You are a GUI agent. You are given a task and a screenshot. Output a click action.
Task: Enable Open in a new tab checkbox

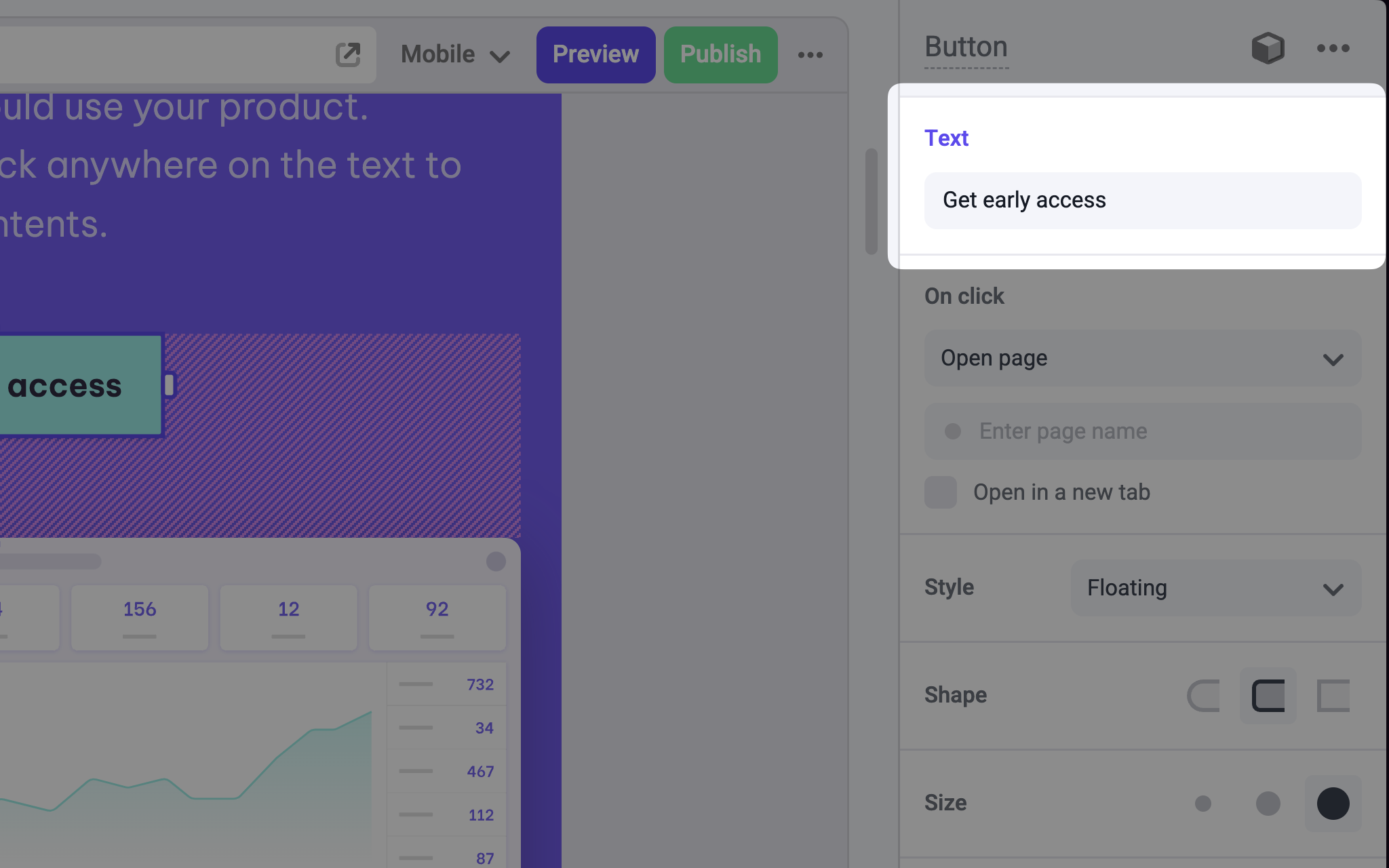pos(941,492)
